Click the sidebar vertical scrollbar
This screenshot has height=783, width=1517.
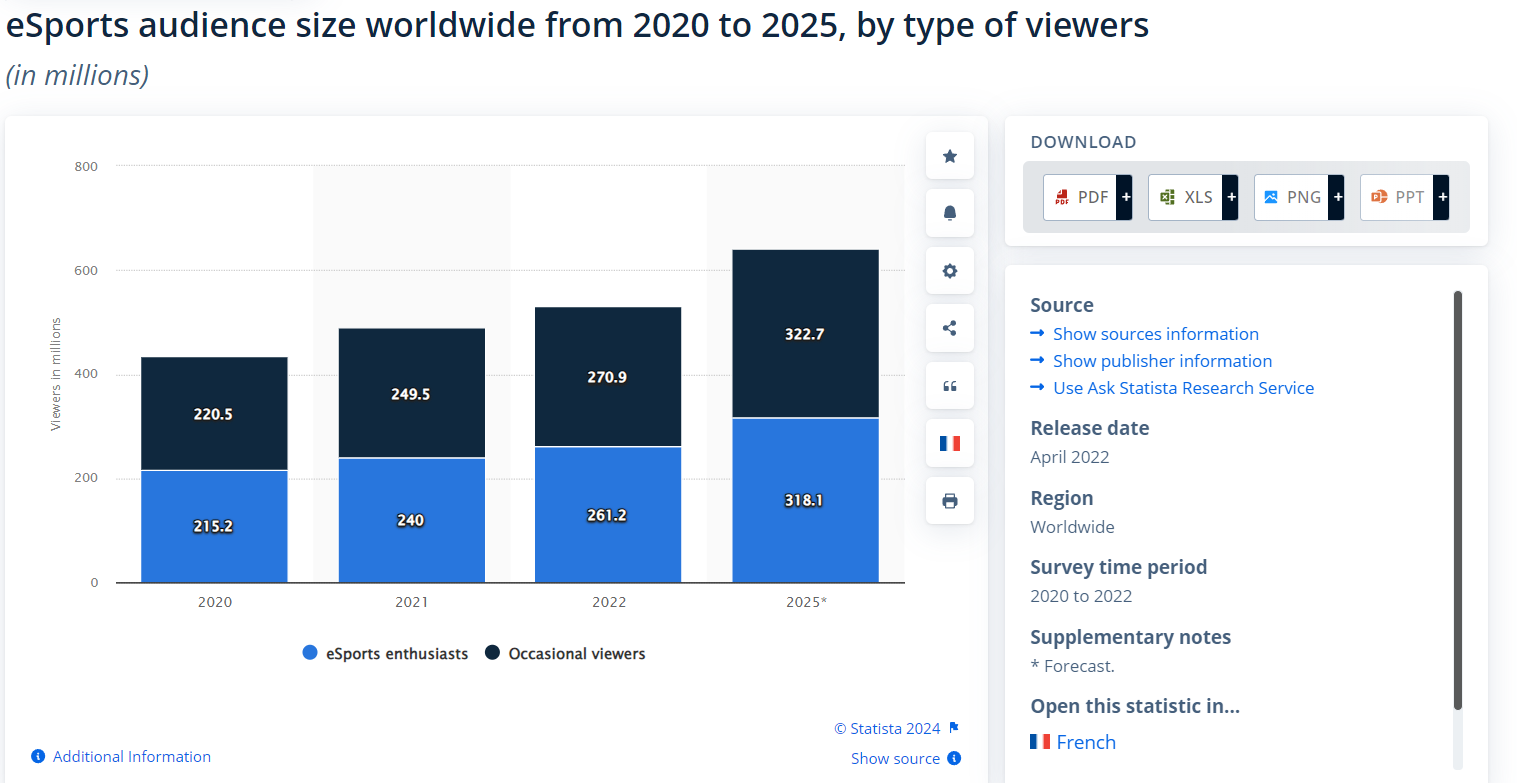[1457, 500]
